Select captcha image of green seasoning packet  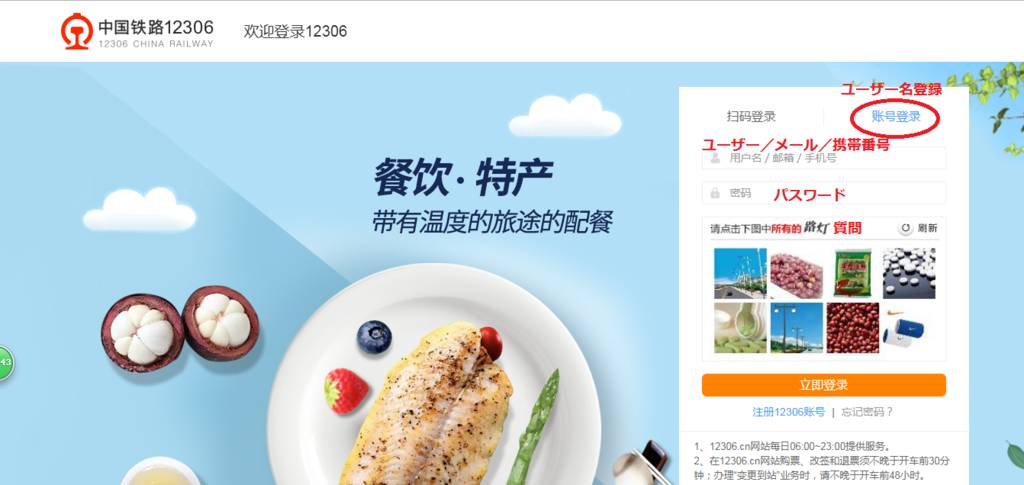click(852, 273)
